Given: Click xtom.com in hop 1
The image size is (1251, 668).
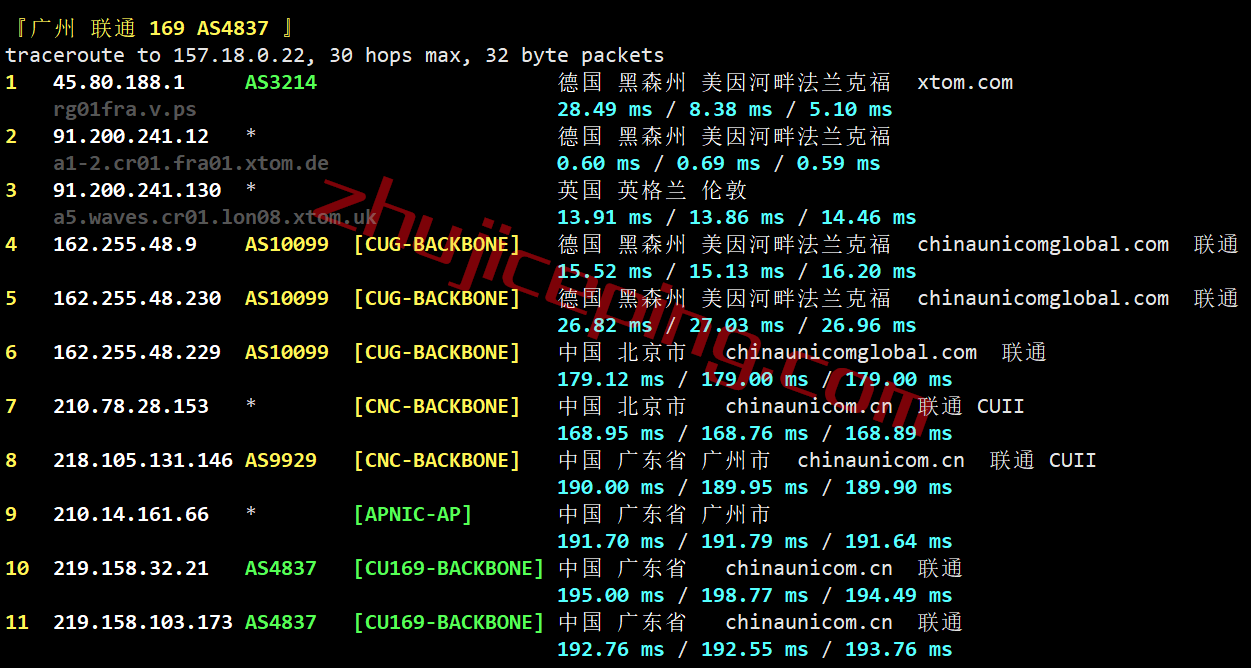Looking at the screenshot, I should pos(965,82).
